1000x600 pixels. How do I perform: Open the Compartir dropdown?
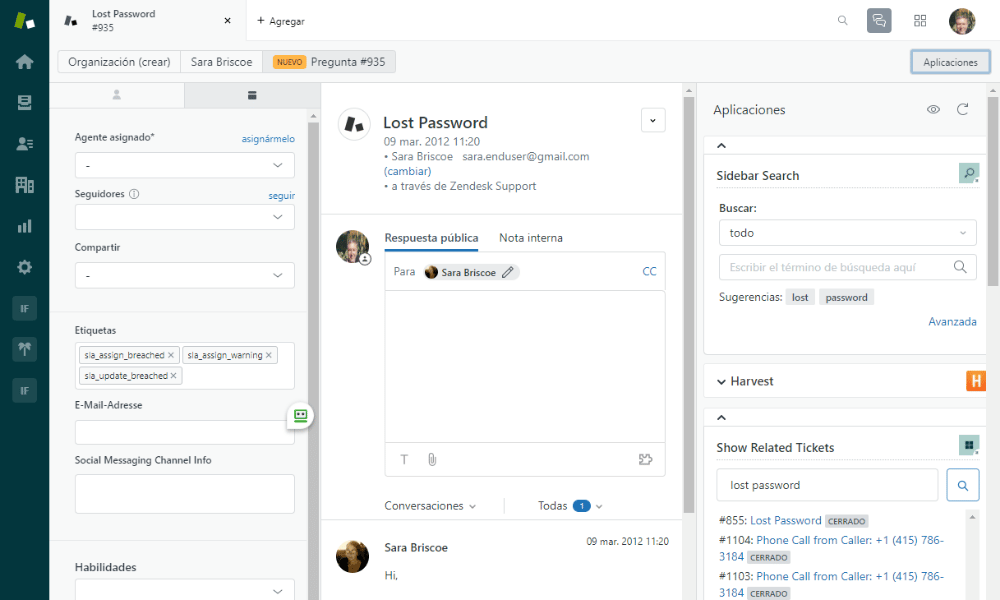[x=184, y=275]
